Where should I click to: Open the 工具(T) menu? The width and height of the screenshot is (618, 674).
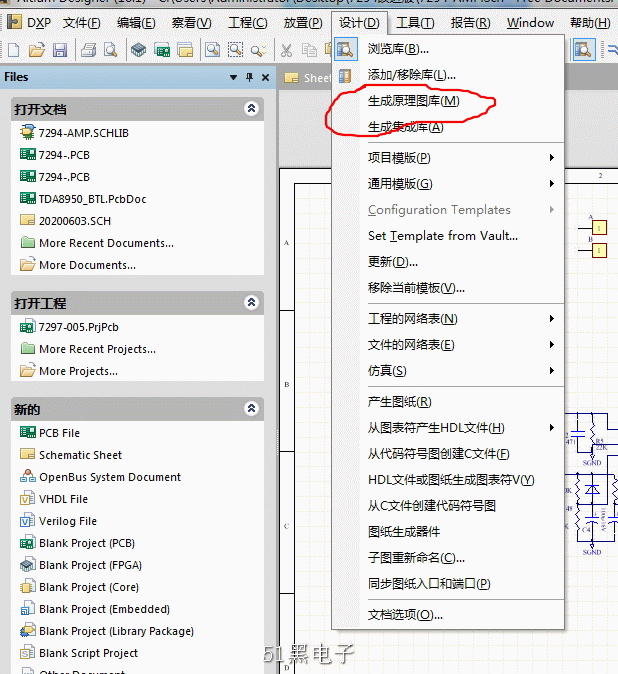click(x=415, y=23)
